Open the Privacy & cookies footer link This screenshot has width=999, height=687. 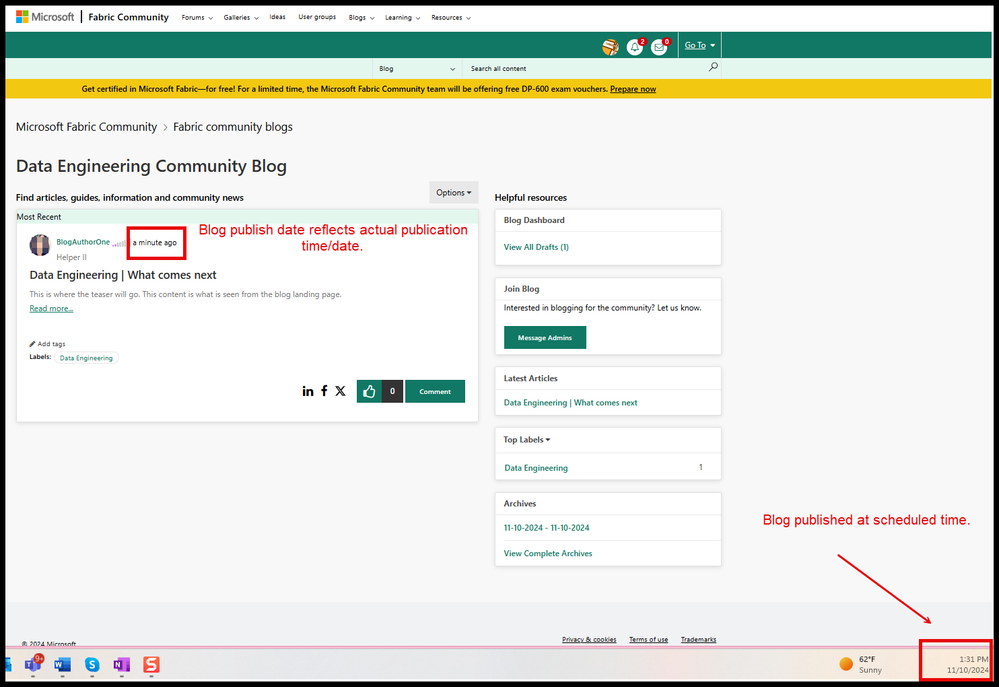(589, 639)
